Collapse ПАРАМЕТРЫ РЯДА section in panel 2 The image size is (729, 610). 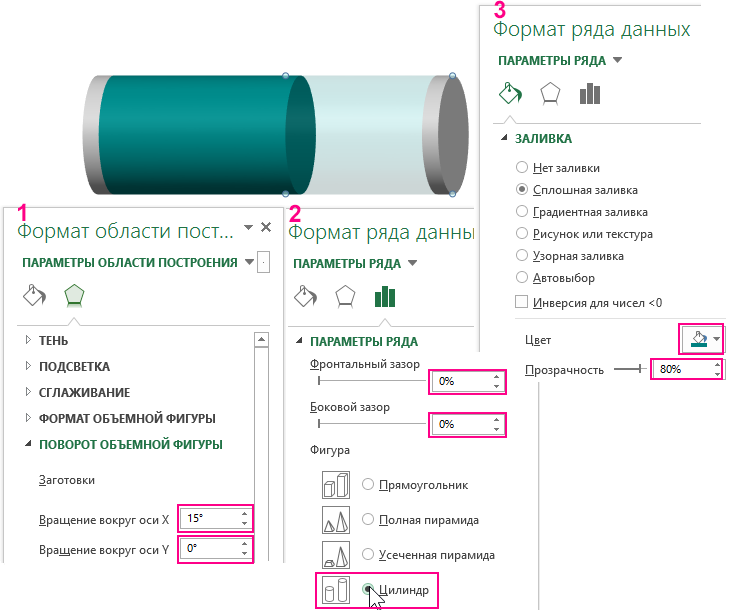coord(299,341)
